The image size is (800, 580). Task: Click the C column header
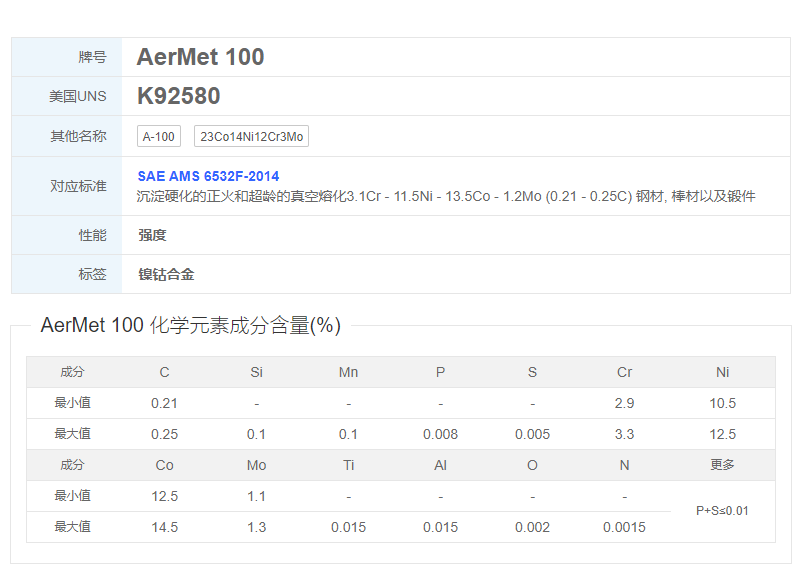click(164, 372)
